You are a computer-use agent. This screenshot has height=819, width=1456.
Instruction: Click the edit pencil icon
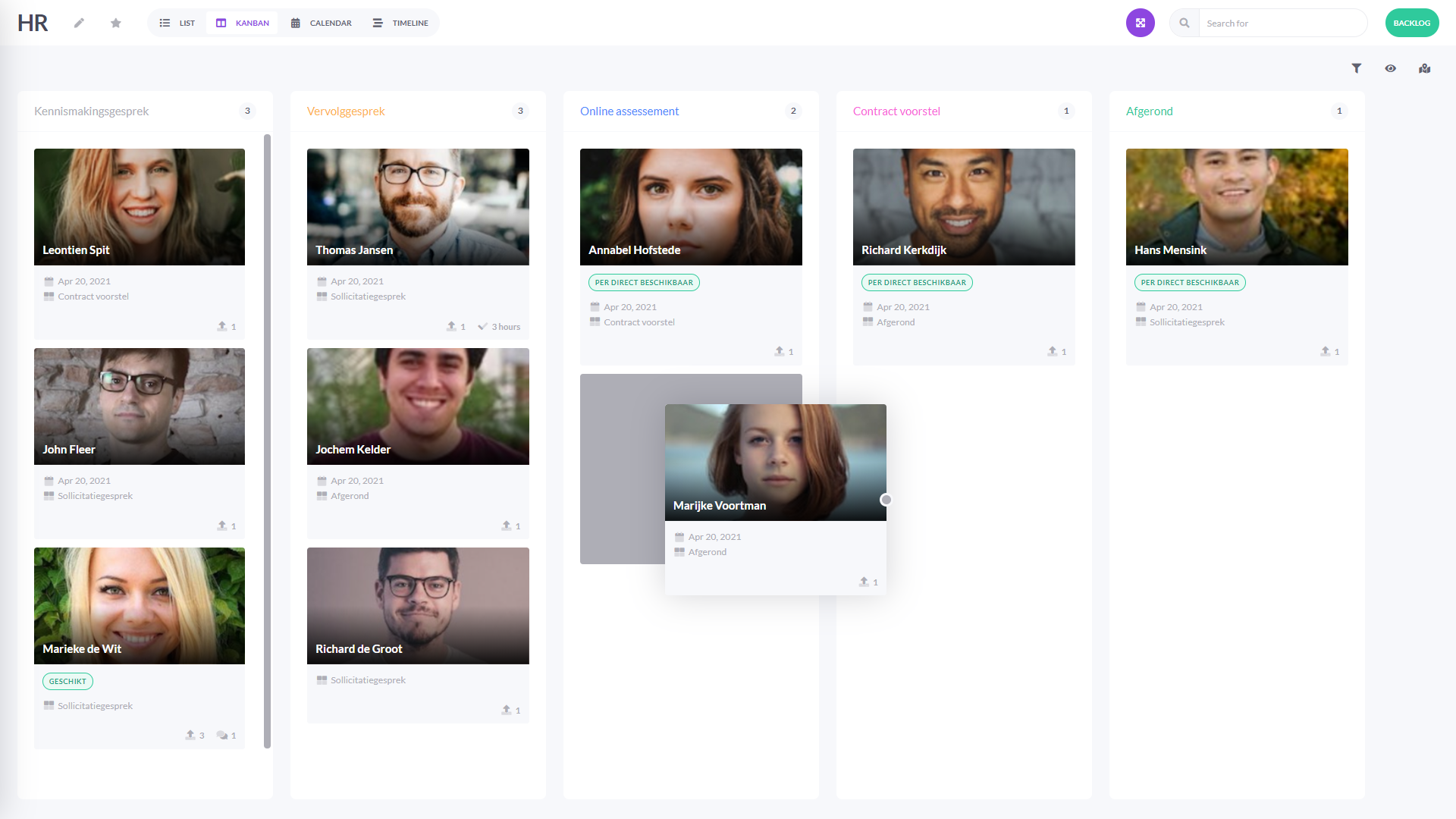click(79, 22)
